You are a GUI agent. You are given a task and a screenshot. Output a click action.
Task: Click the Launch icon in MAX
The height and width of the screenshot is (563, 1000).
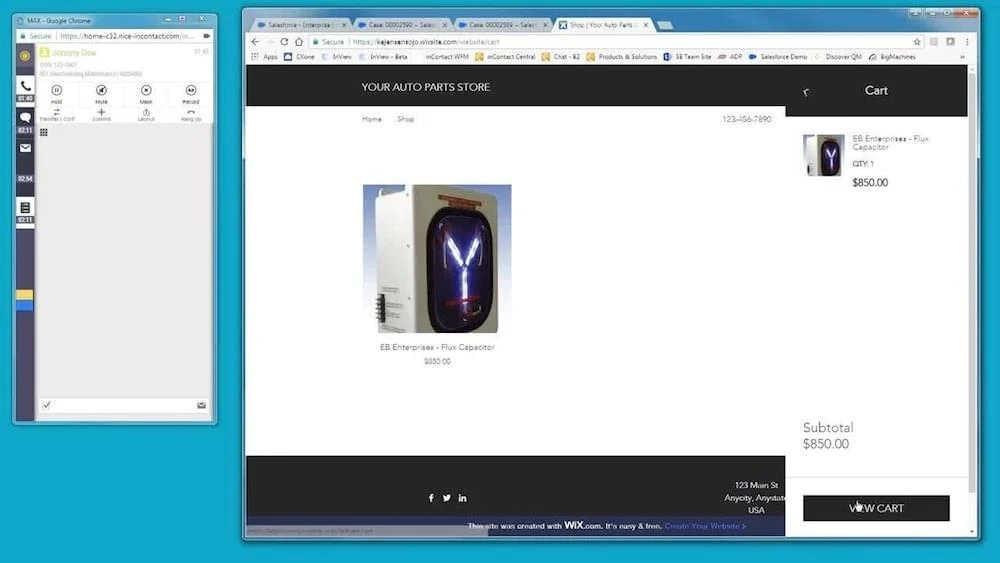pyautogui.click(x=146, y=115)
